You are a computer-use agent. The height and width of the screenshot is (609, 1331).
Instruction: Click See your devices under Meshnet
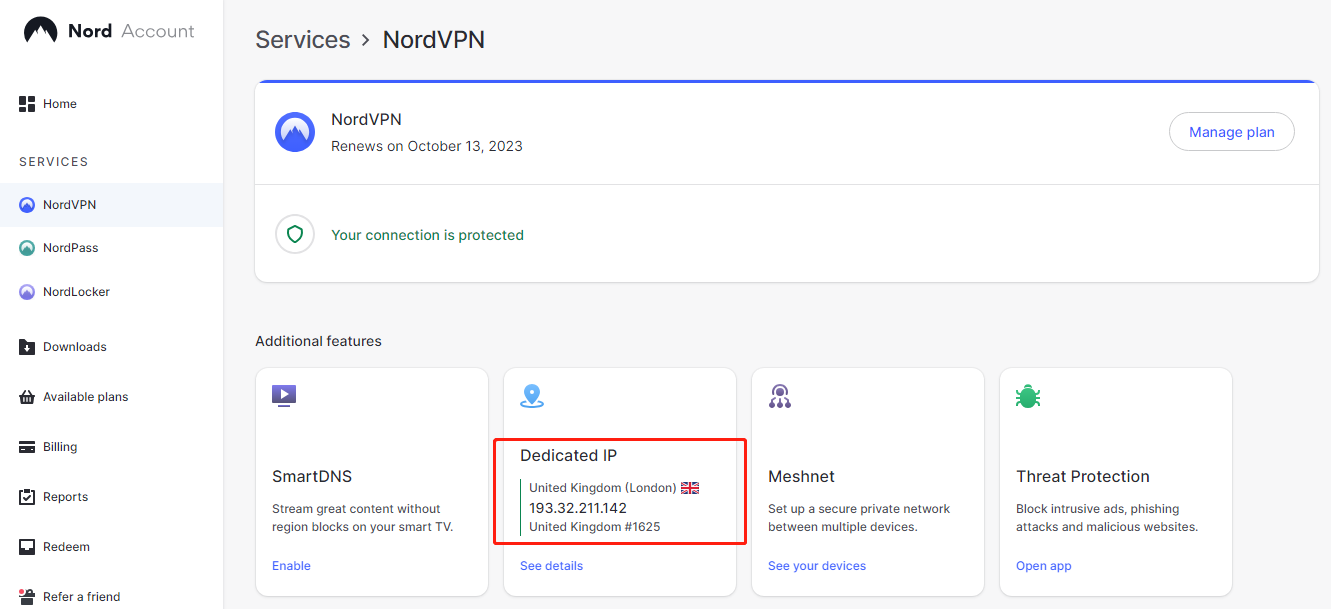817,566
